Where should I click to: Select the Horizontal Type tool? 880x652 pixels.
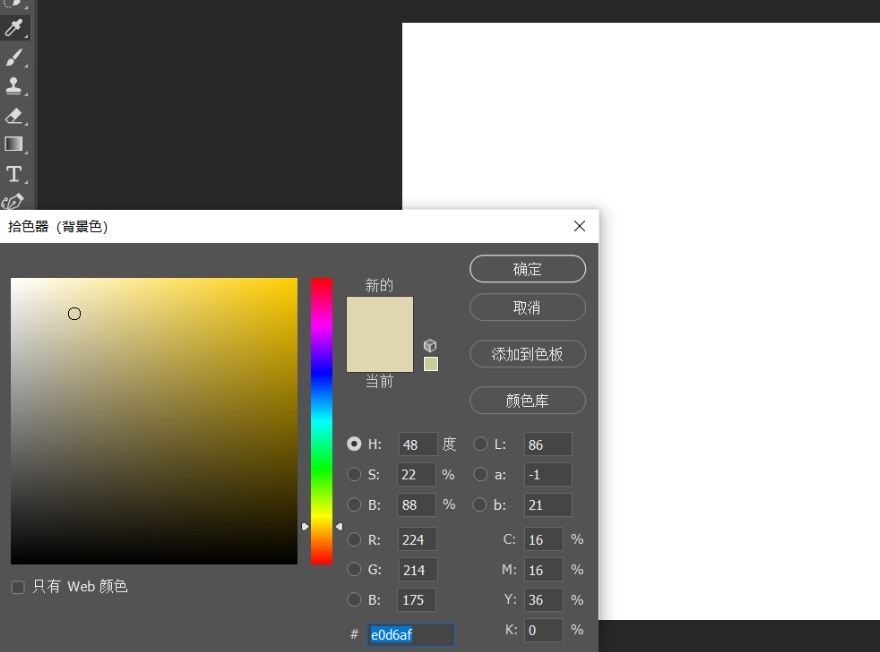[15, 172]
